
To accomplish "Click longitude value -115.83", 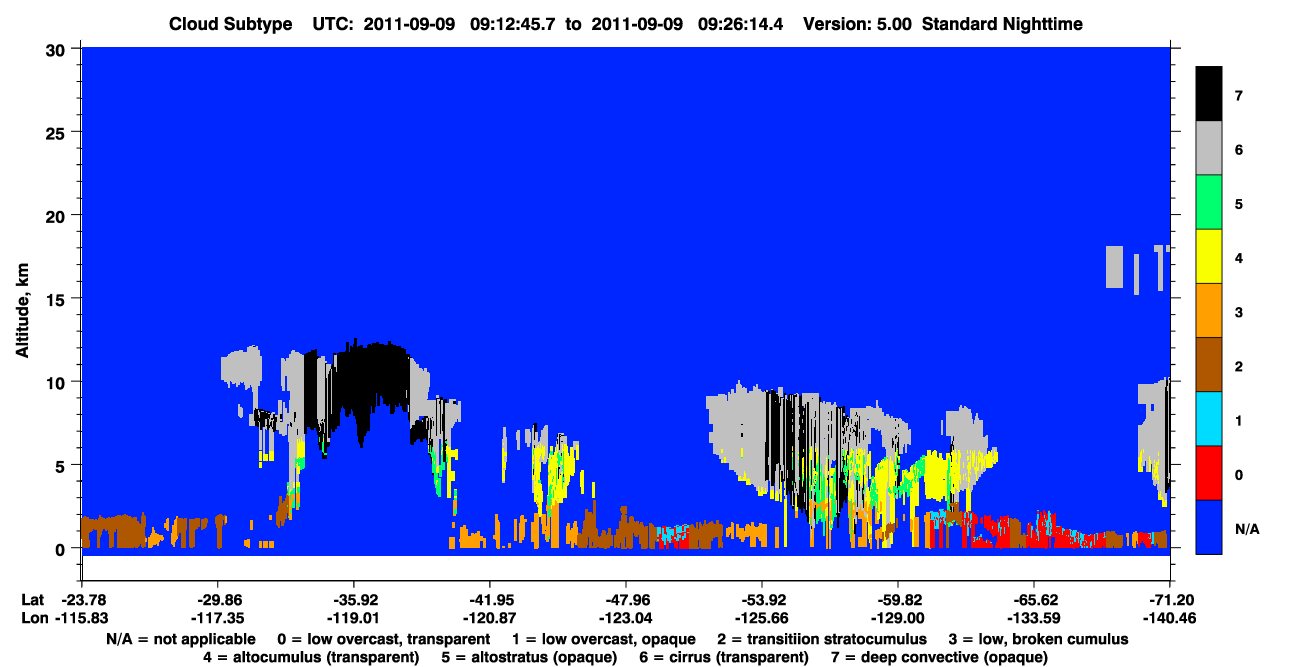I will click(x=81, y=618).
